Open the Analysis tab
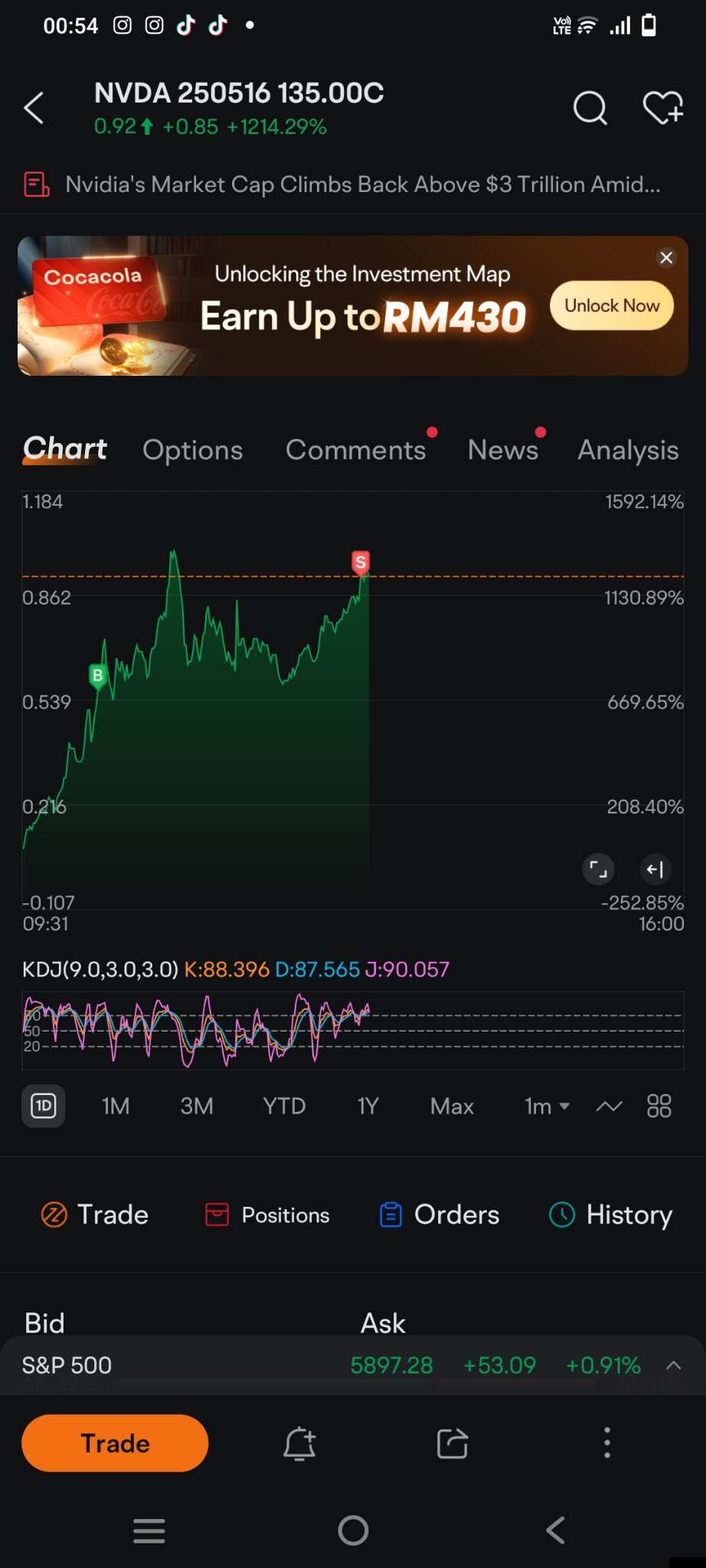Viewport: 706px width, 1568px height. pyautogui.click(x=628, y=450)
